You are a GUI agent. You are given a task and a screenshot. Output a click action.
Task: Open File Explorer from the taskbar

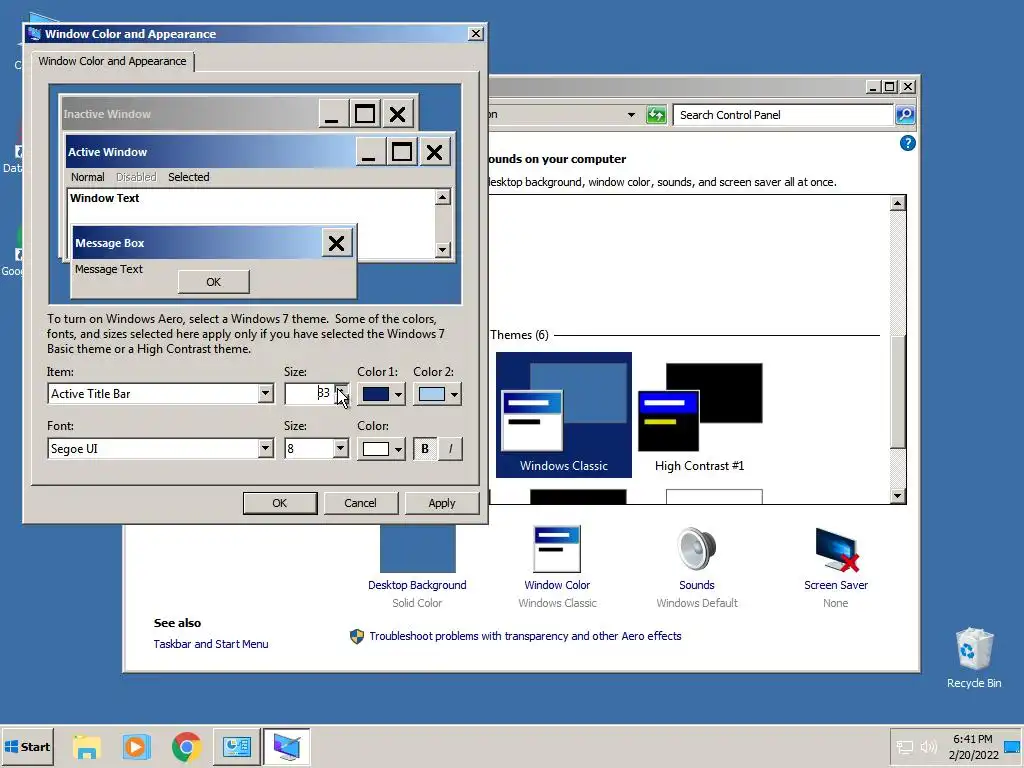(86, 746)
